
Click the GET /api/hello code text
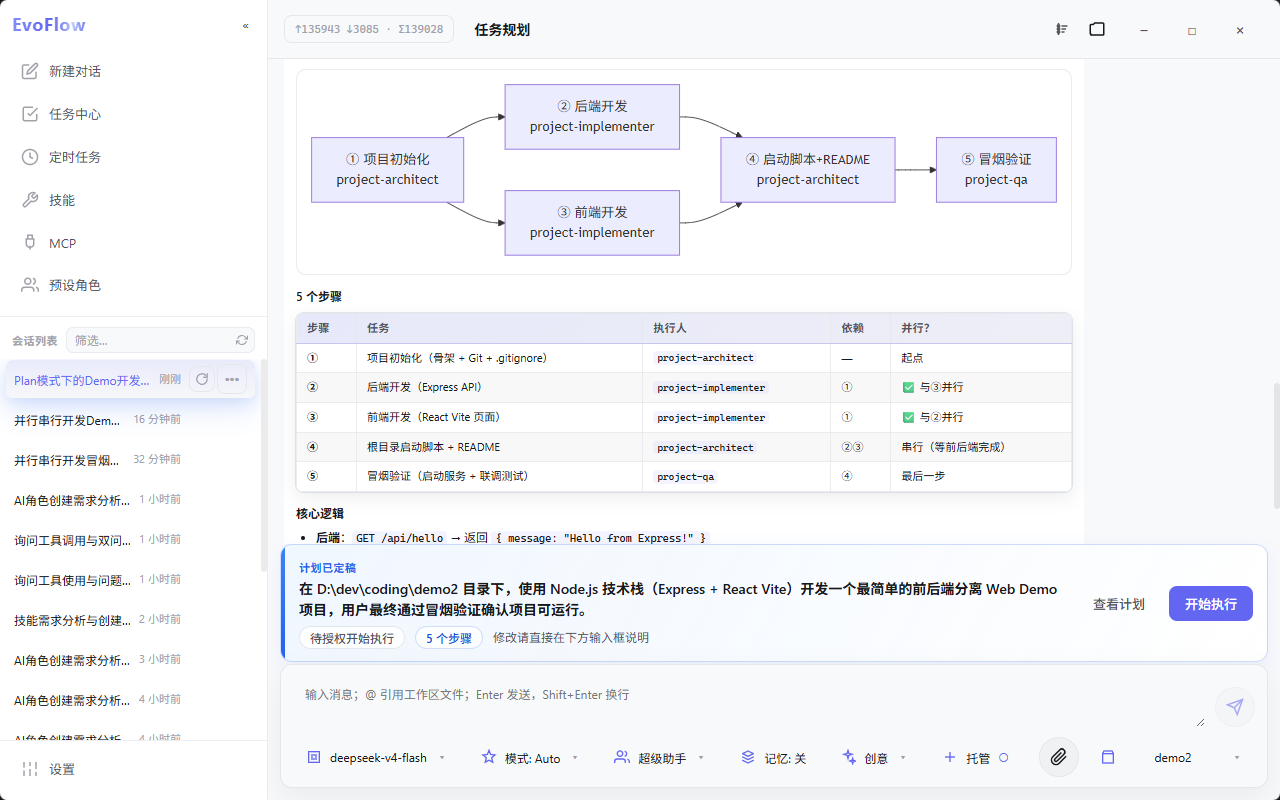pos(399,538)
